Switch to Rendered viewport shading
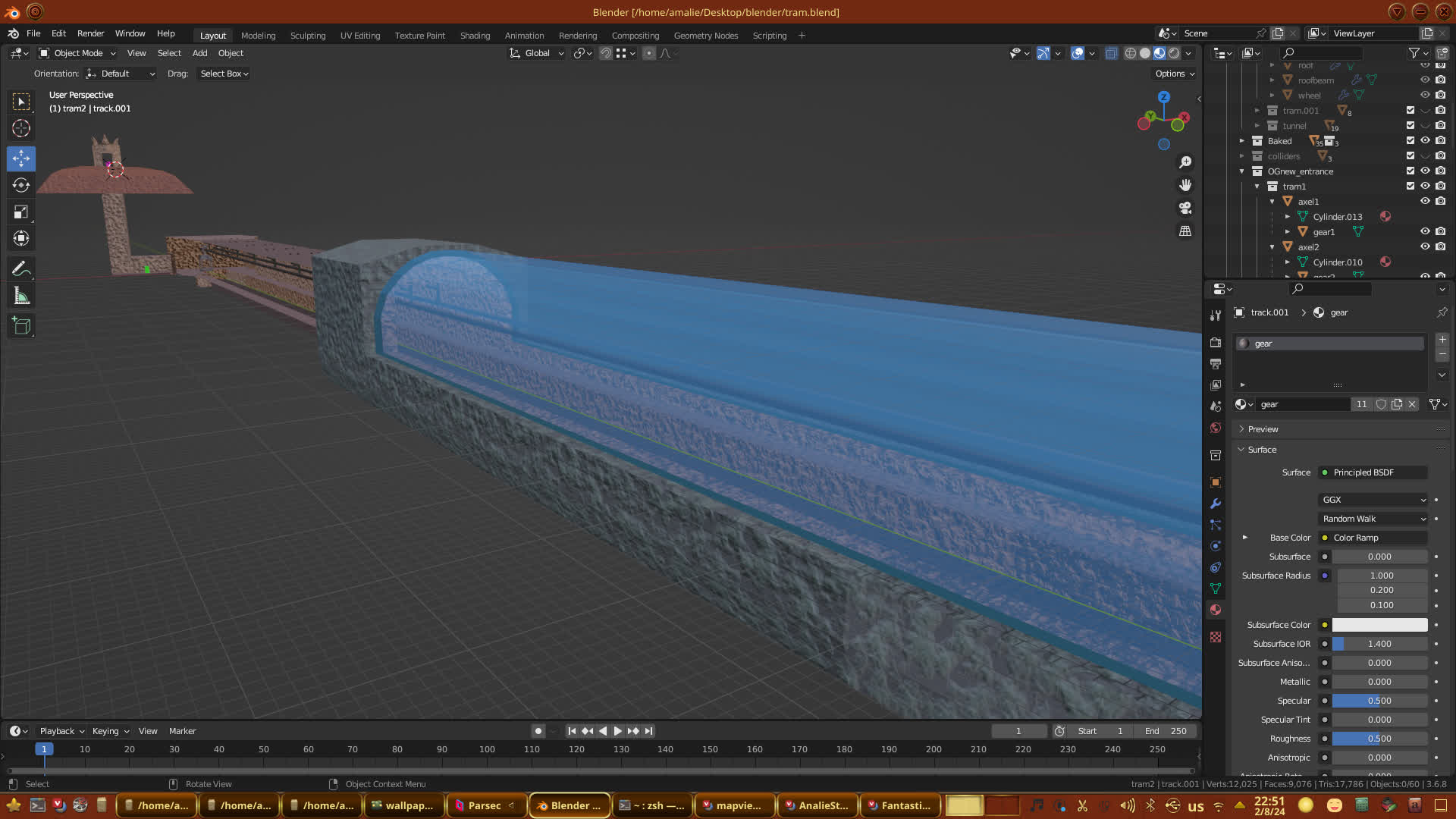This screenshot has height=819, width=1456. (x=1174, y=53)
